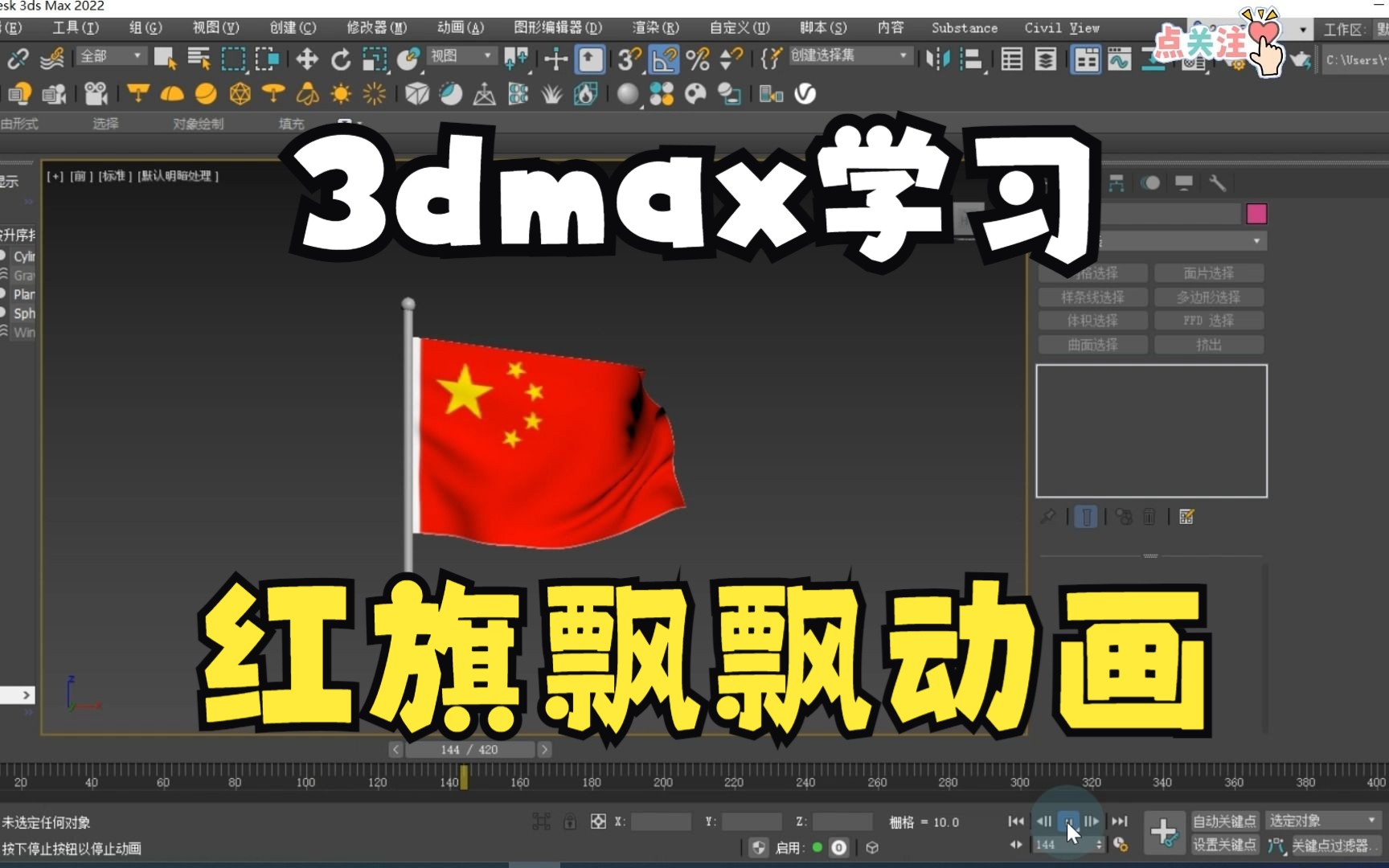Toggle 3D snap on
The height and width of the screenshot is (868, 1389).
[x=628, y=59]
